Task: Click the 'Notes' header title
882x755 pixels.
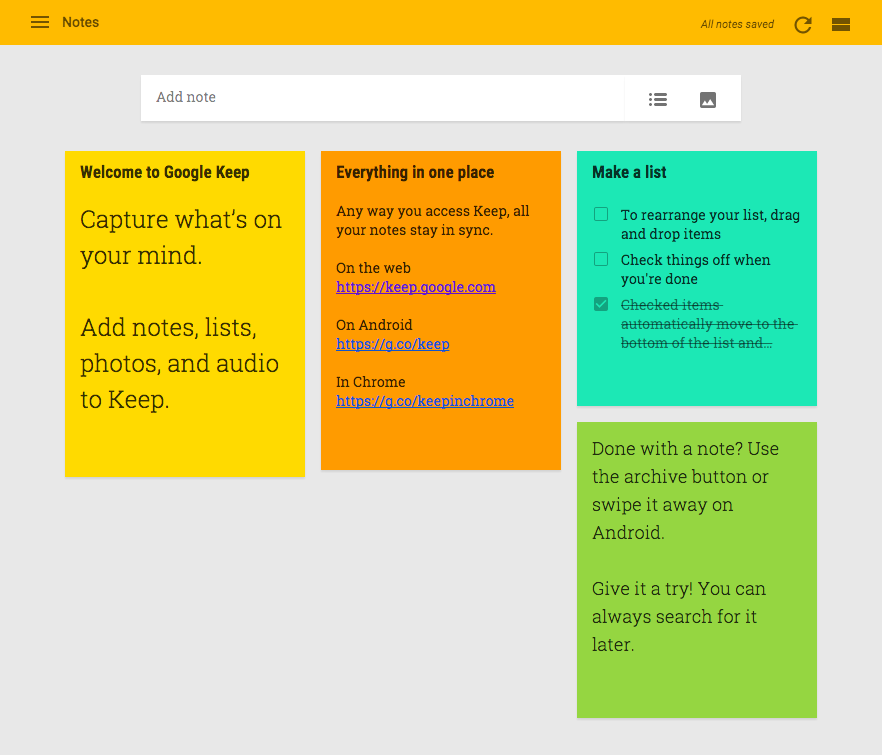Action: [x=80, y=23]
